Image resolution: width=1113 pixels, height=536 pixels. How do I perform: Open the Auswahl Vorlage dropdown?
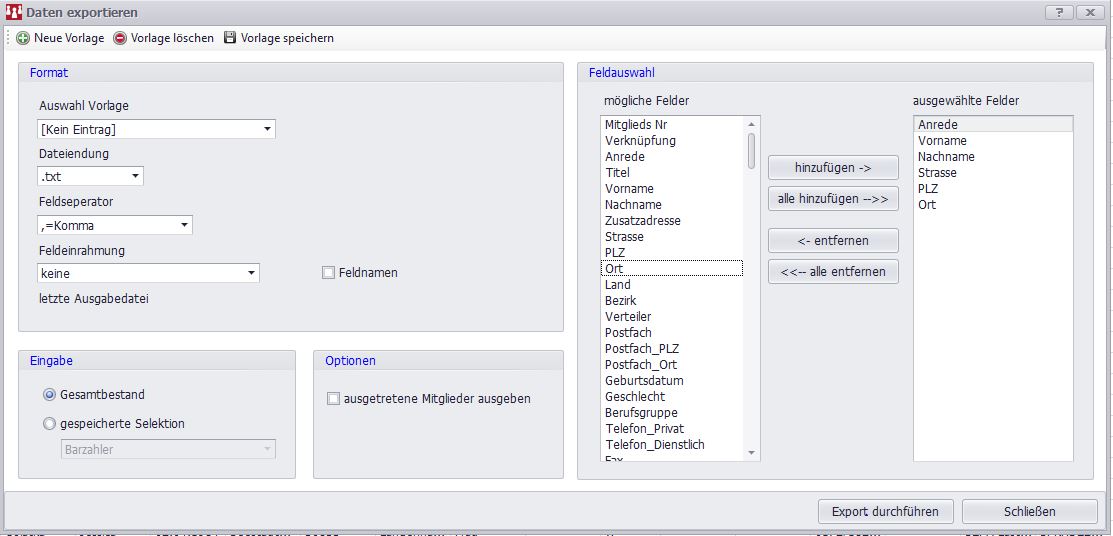pos(267,129)
